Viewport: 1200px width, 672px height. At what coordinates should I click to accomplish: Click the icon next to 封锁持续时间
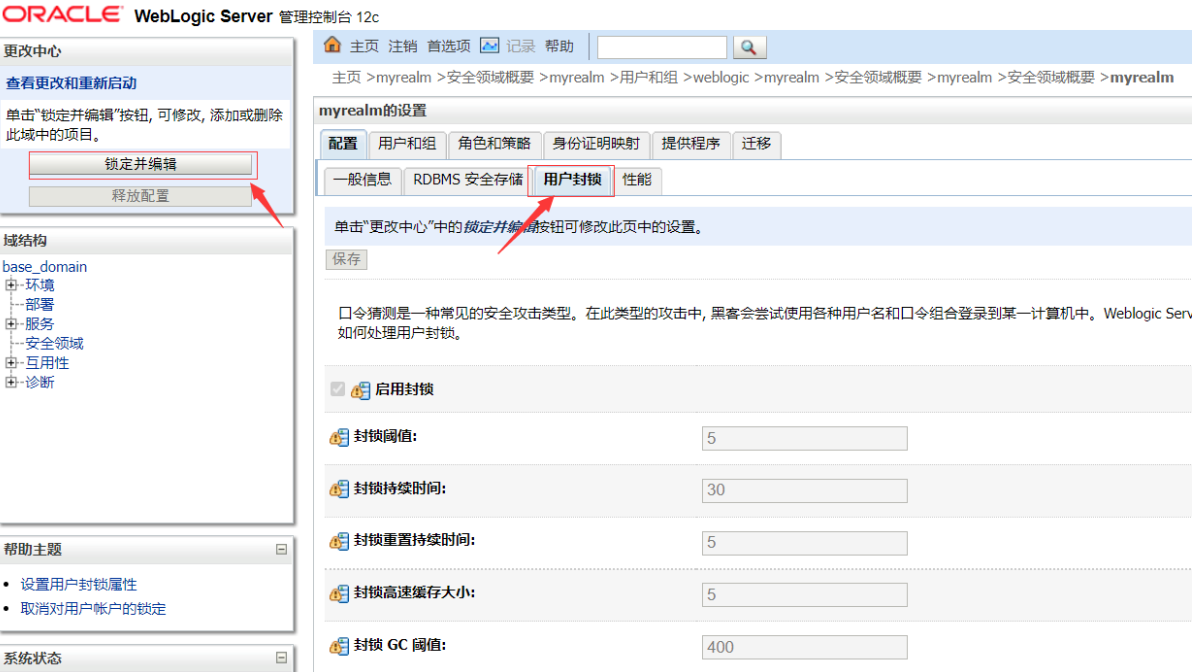340,489
